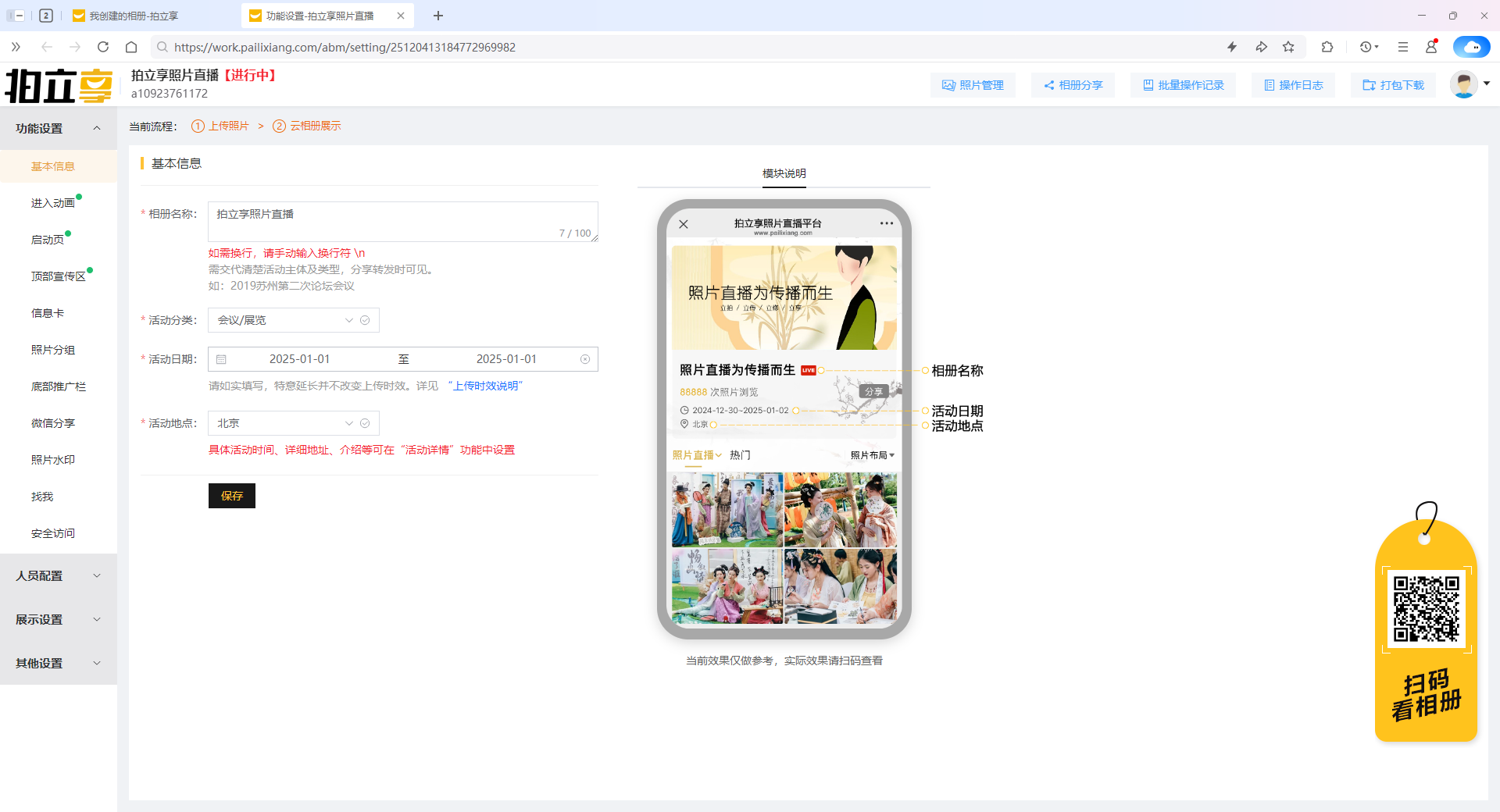Expand the 展示设置 sidebar section
This screenshot has height=812, width=1500.
[59, 619]
